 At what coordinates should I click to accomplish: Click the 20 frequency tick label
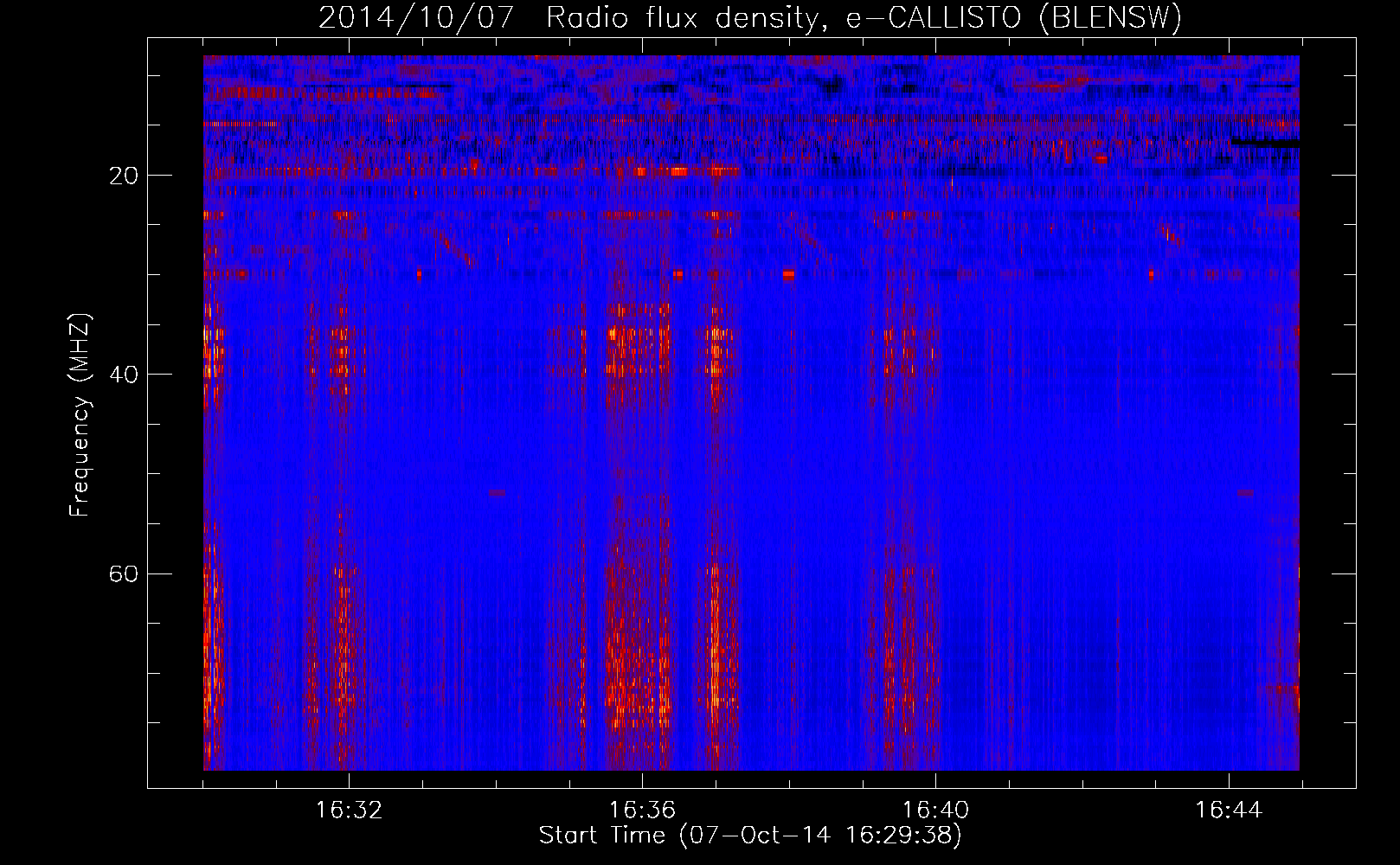click(x=124, y=176)
